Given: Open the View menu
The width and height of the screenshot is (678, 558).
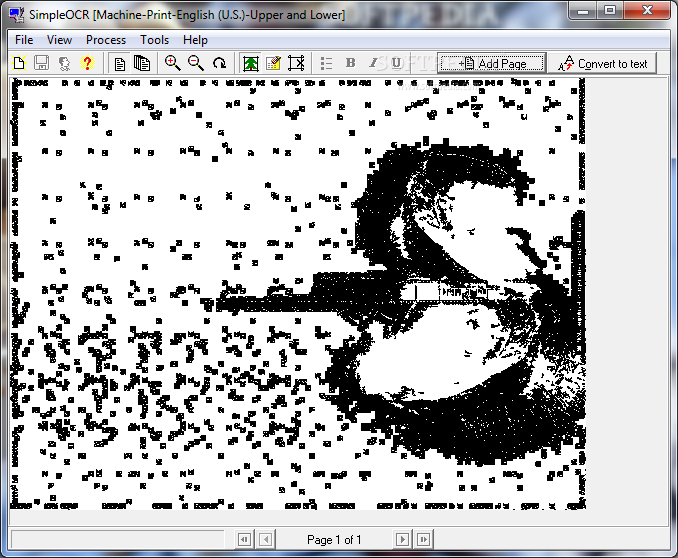Looking at the screenshot, I should [59, 40].
